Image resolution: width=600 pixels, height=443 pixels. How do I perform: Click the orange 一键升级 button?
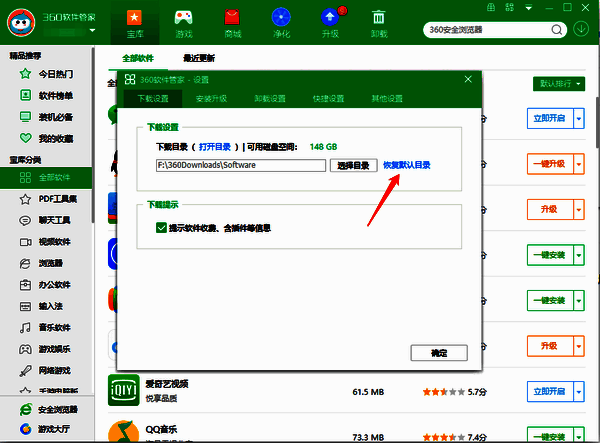tap(550, 164)
